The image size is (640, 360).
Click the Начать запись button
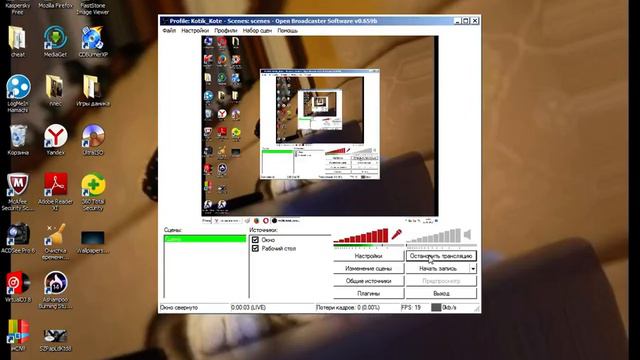438,269
